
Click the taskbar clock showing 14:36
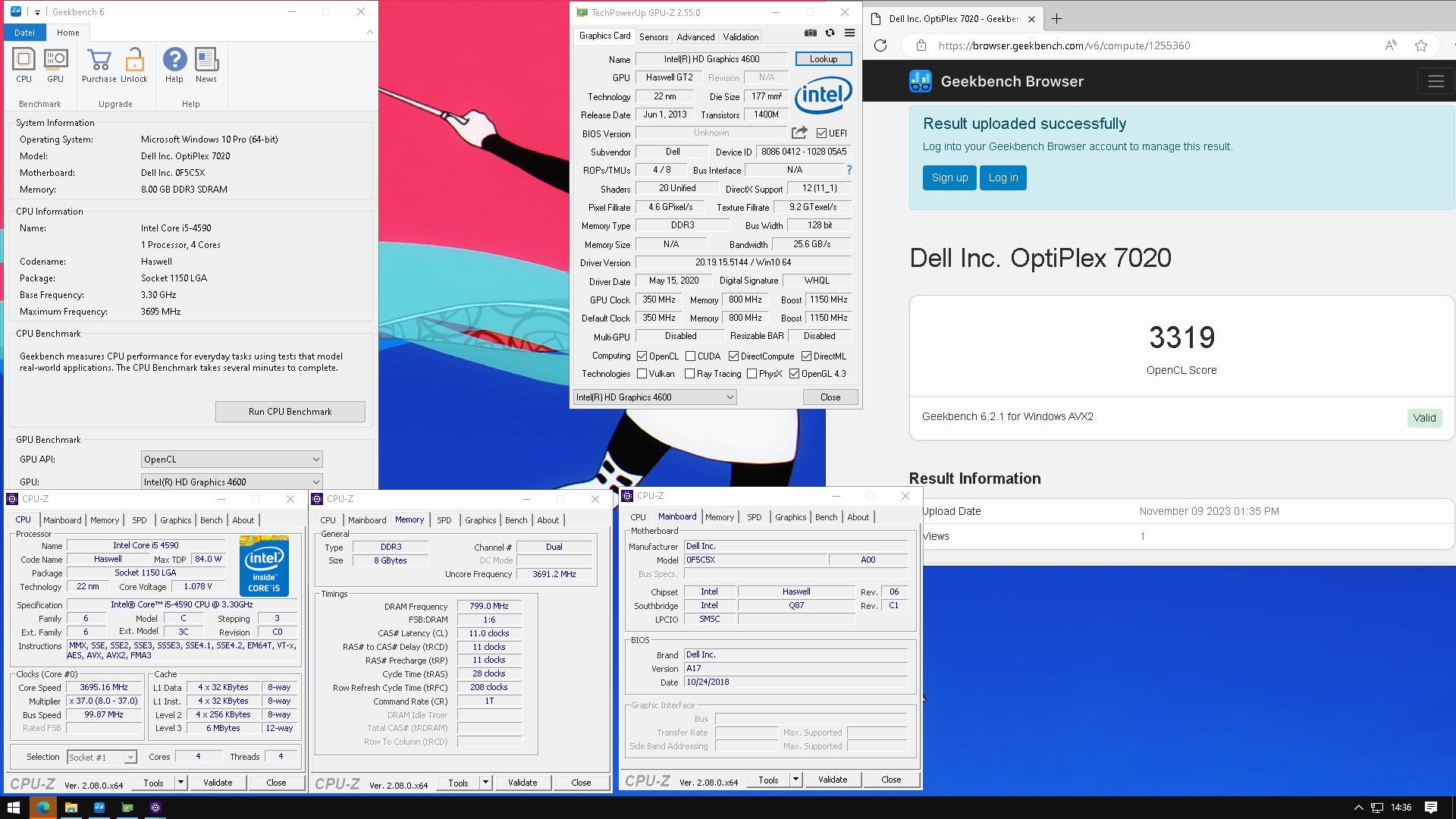click(x=1401, y=808)
